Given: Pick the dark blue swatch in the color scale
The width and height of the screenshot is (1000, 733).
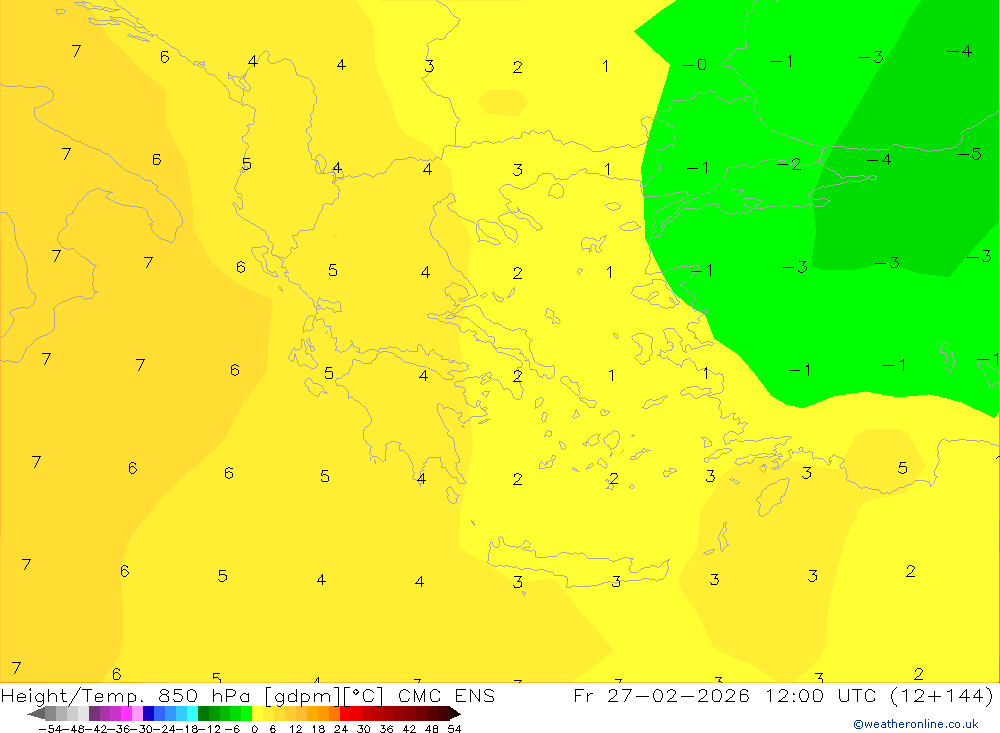Looking at the screenshot, I should tap(149, 714).
